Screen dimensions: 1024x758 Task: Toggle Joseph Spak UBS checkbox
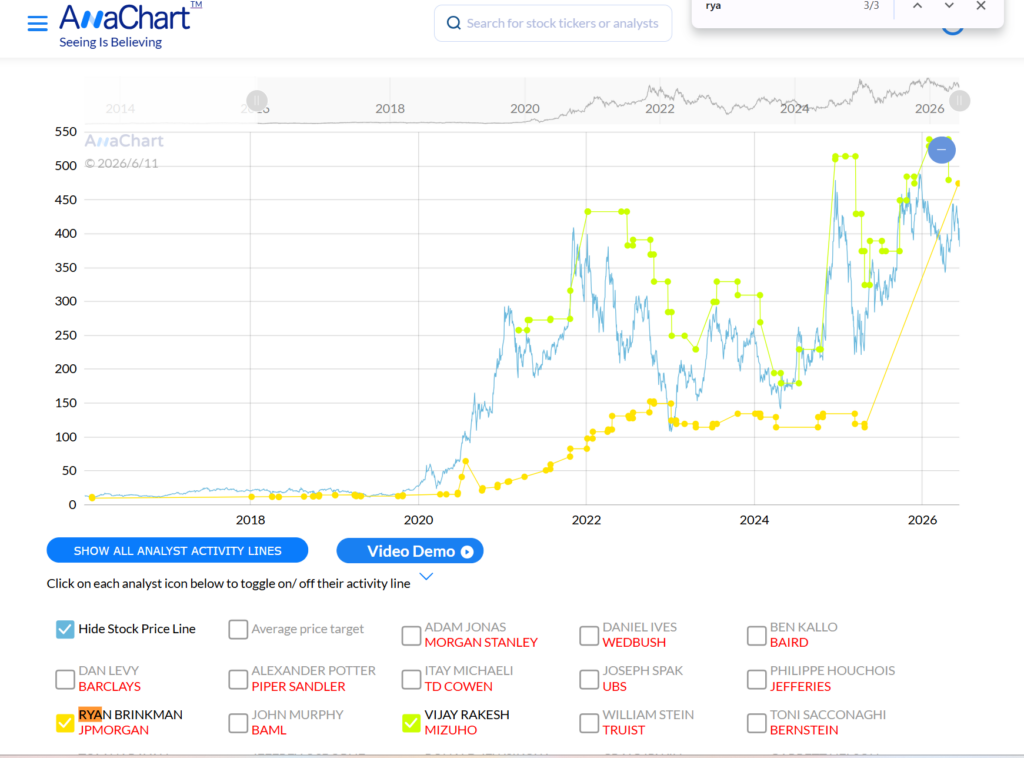(588, 679)
